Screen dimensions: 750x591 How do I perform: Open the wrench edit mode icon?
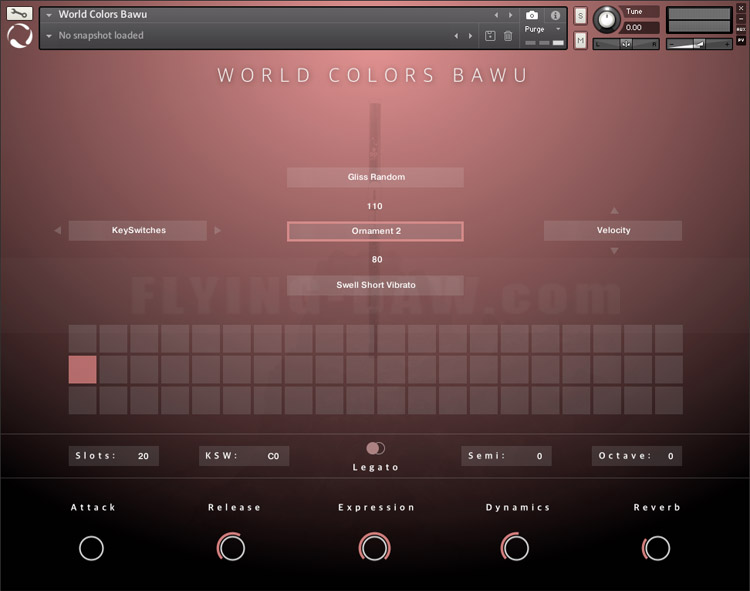pos(19,13)
